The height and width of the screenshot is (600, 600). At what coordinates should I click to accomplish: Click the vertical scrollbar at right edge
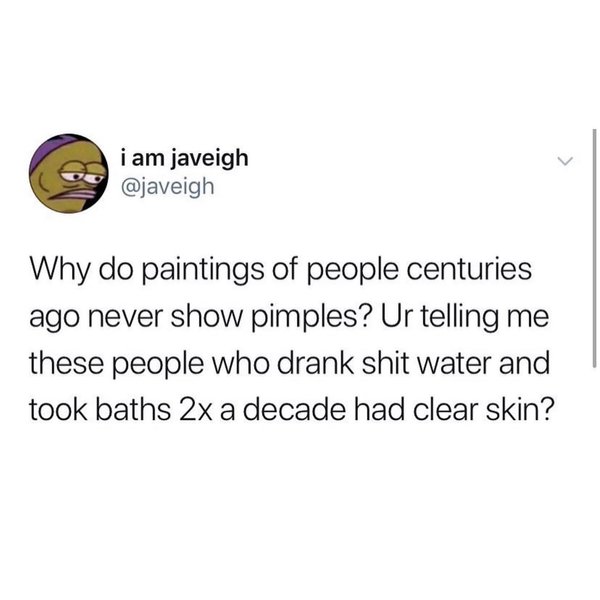coord(594,248)
